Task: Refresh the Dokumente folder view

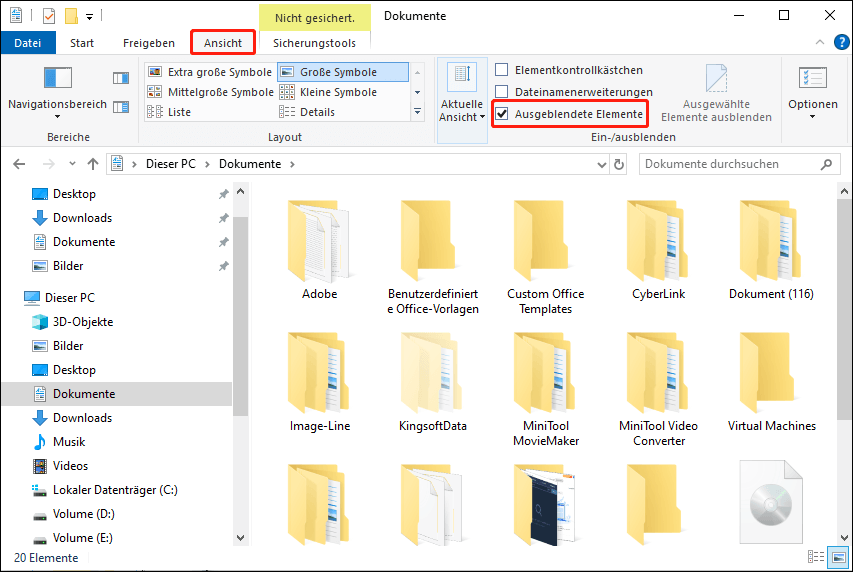Action: [x=619, y=164]
